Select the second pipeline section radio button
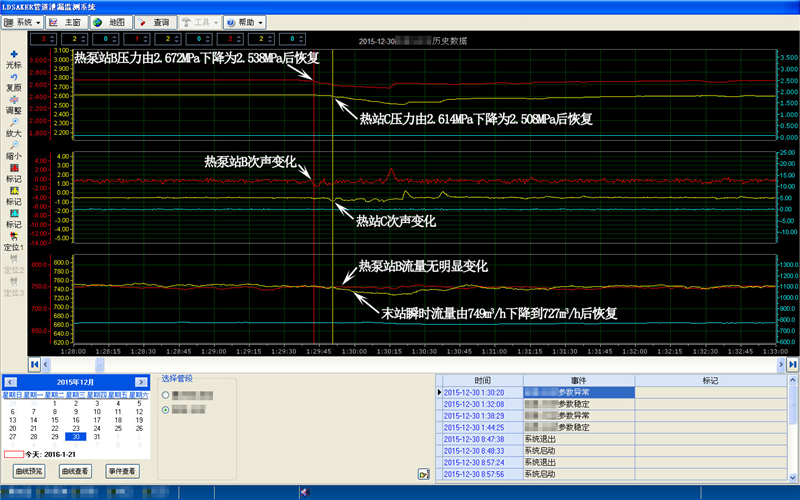Screen dimensions: 800x500 tap(165, 409)
